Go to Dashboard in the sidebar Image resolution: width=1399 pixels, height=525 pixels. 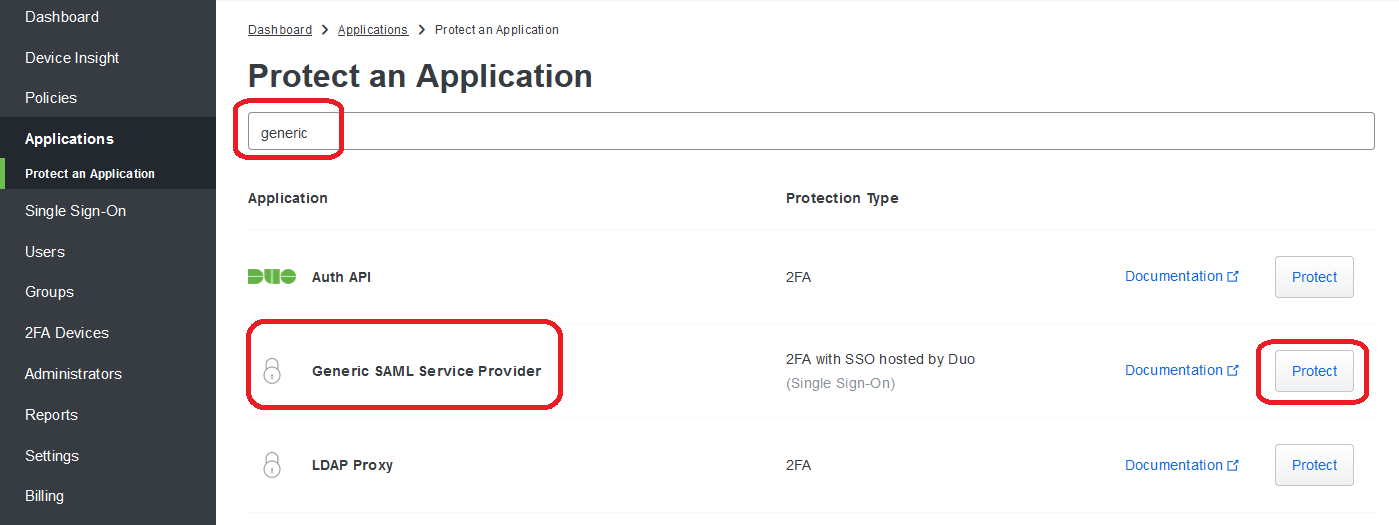pyautogui.click(x=62, y=17)
